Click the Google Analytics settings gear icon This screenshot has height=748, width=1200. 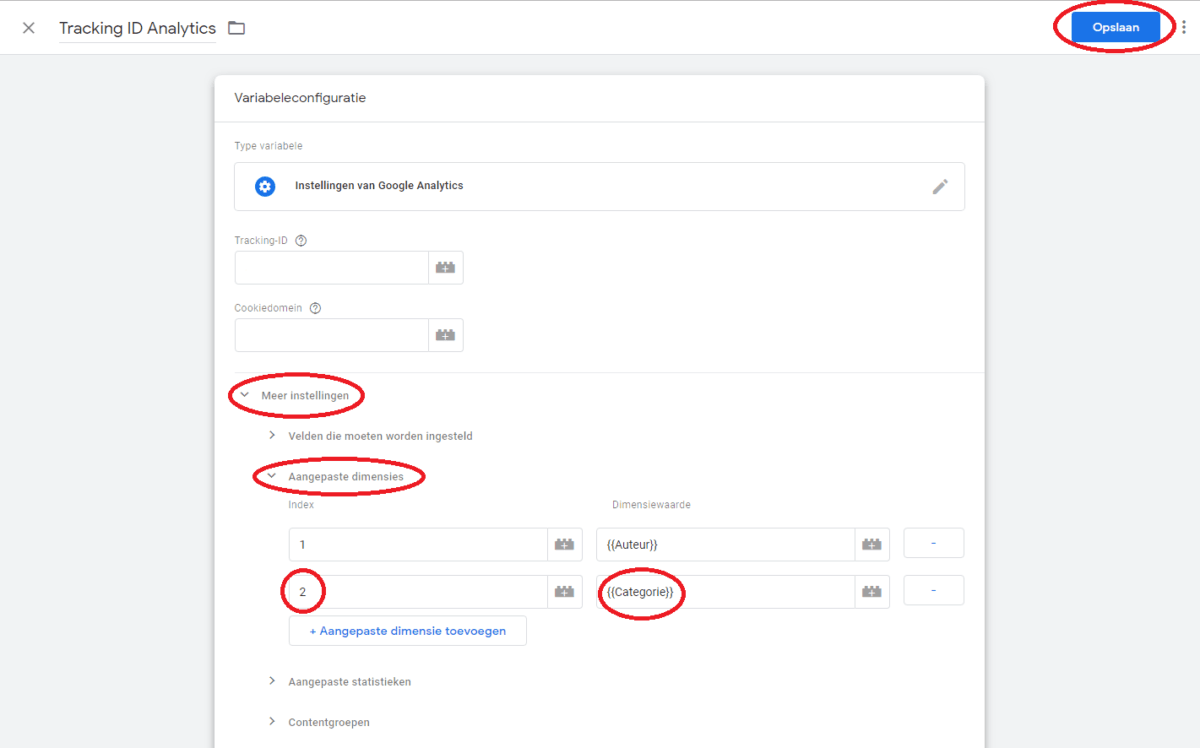pos(265,186)
